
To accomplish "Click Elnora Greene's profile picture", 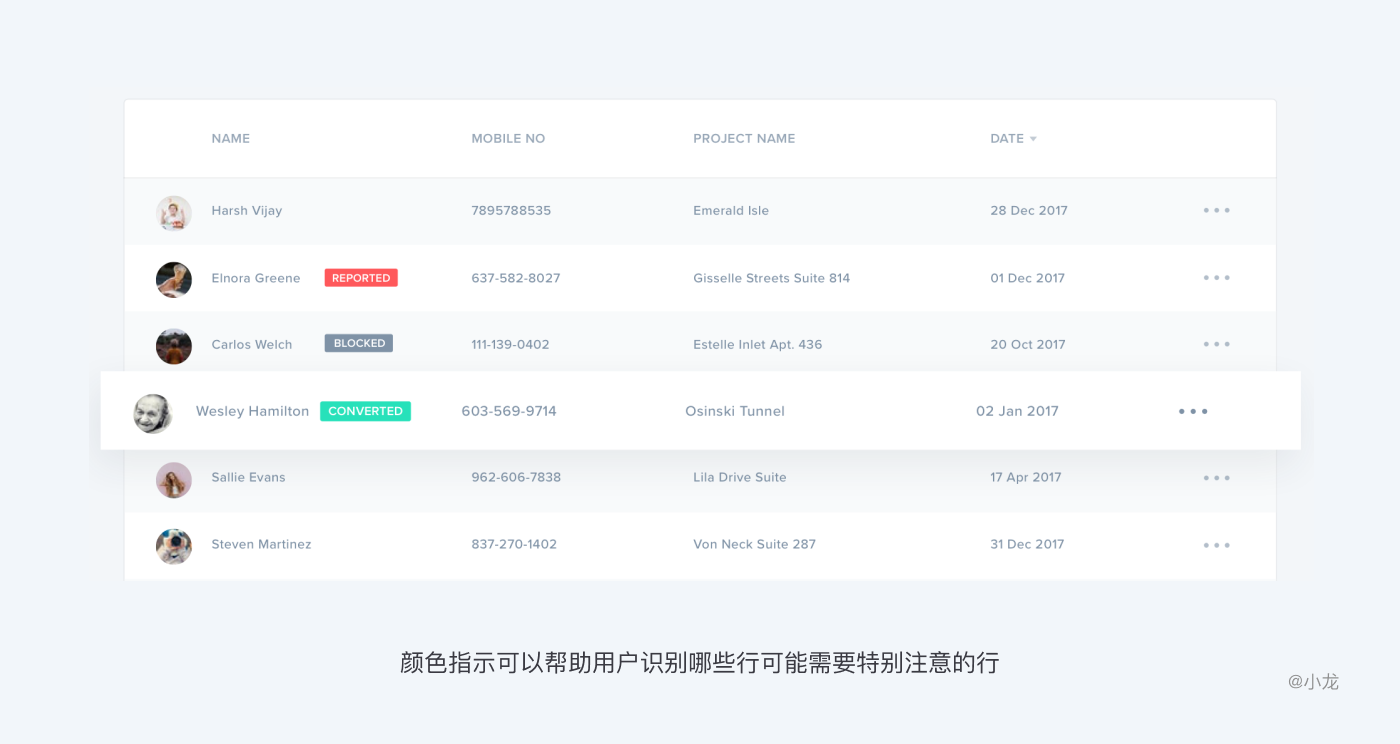I will [x=174, y=280].
